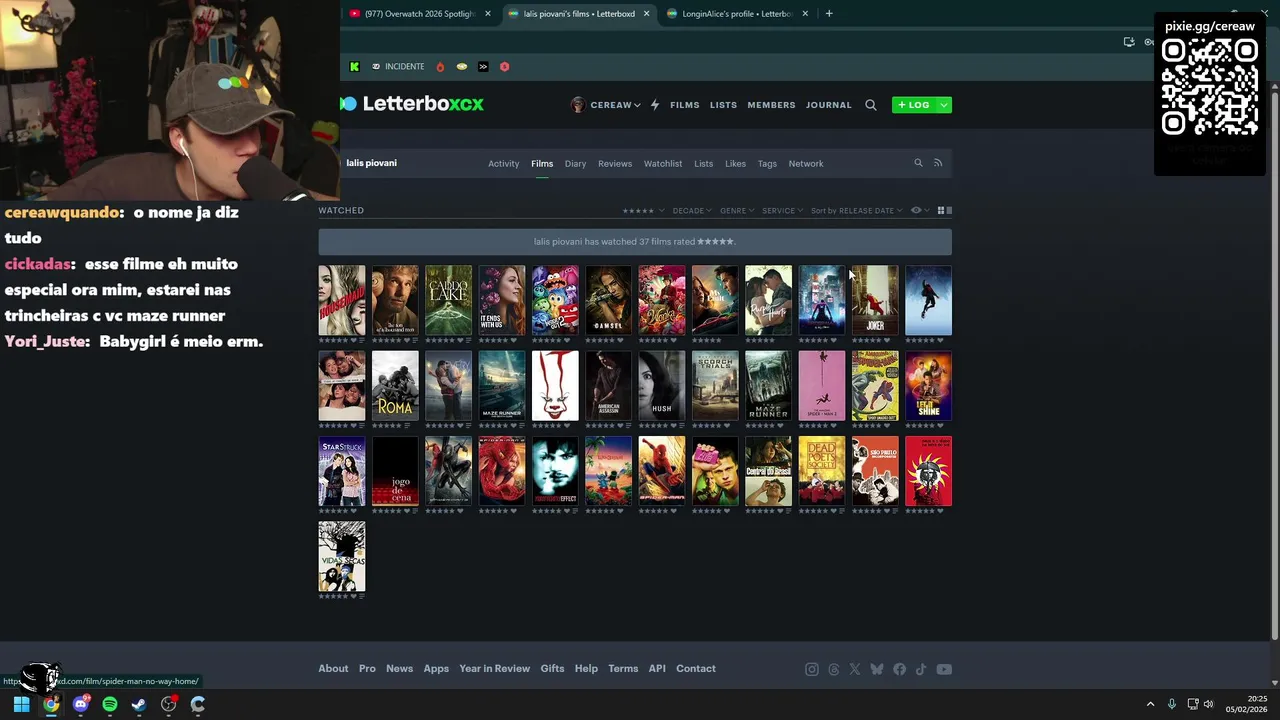Open Letterboxd Bluesky butterfly icon in the footer
The height and width of the screenshot is (720, 1280).
coord(877,669)
